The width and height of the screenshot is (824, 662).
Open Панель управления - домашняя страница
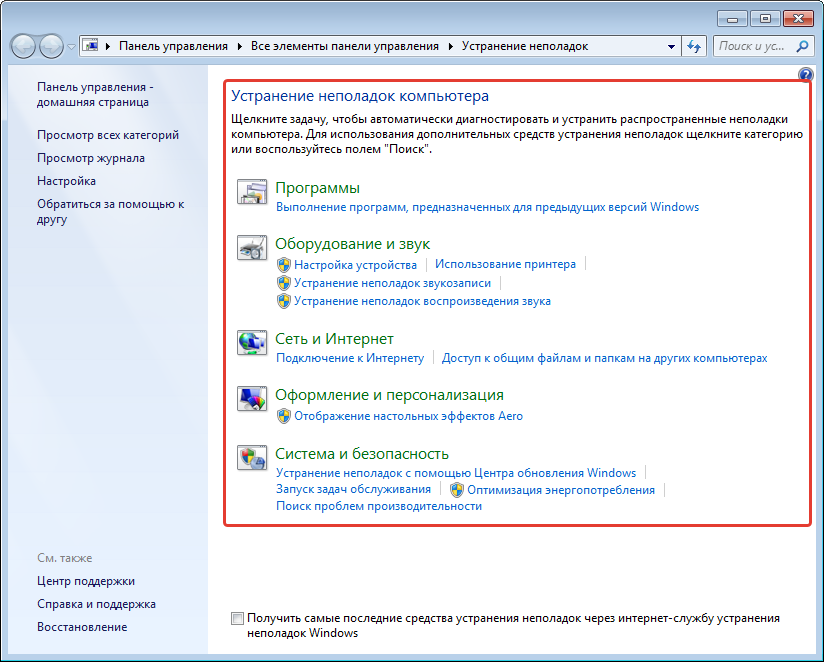coord(95,95)
